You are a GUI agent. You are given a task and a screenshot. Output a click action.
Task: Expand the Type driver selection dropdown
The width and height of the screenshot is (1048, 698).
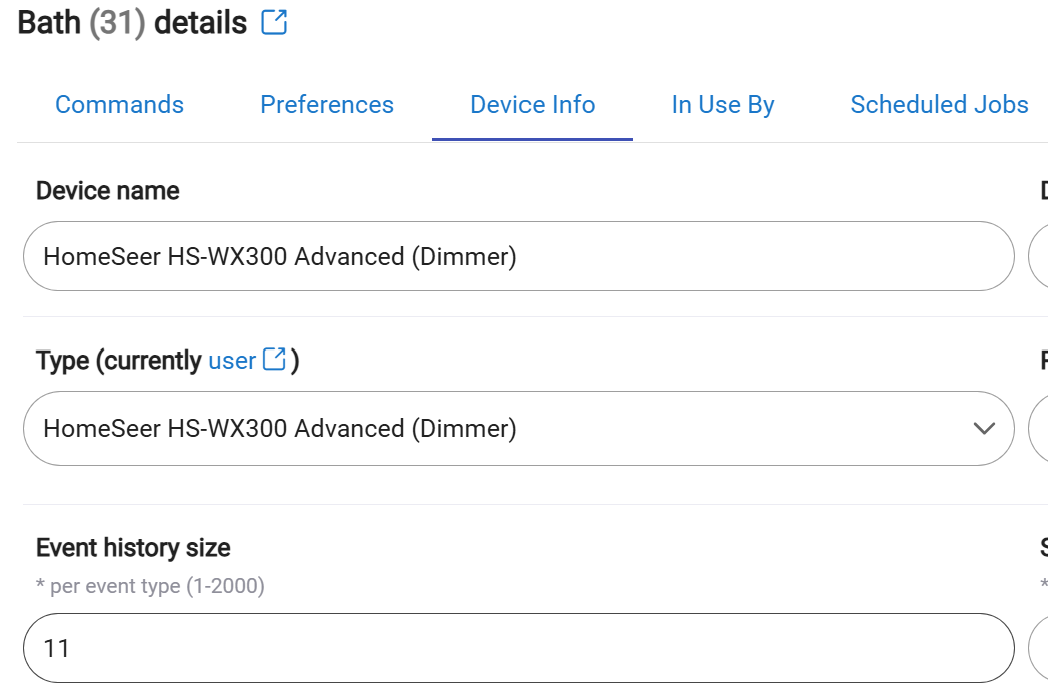[x=519, y=428]
